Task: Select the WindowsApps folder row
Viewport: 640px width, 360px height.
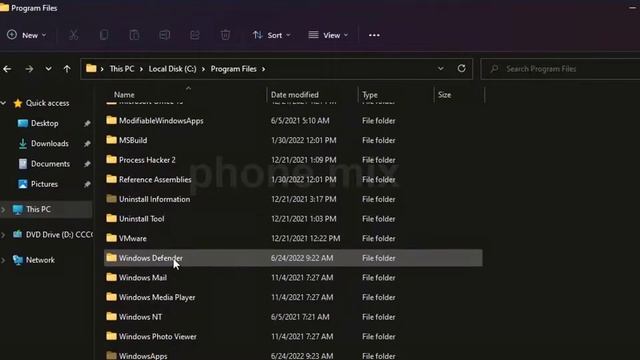Action: [293, 355]
